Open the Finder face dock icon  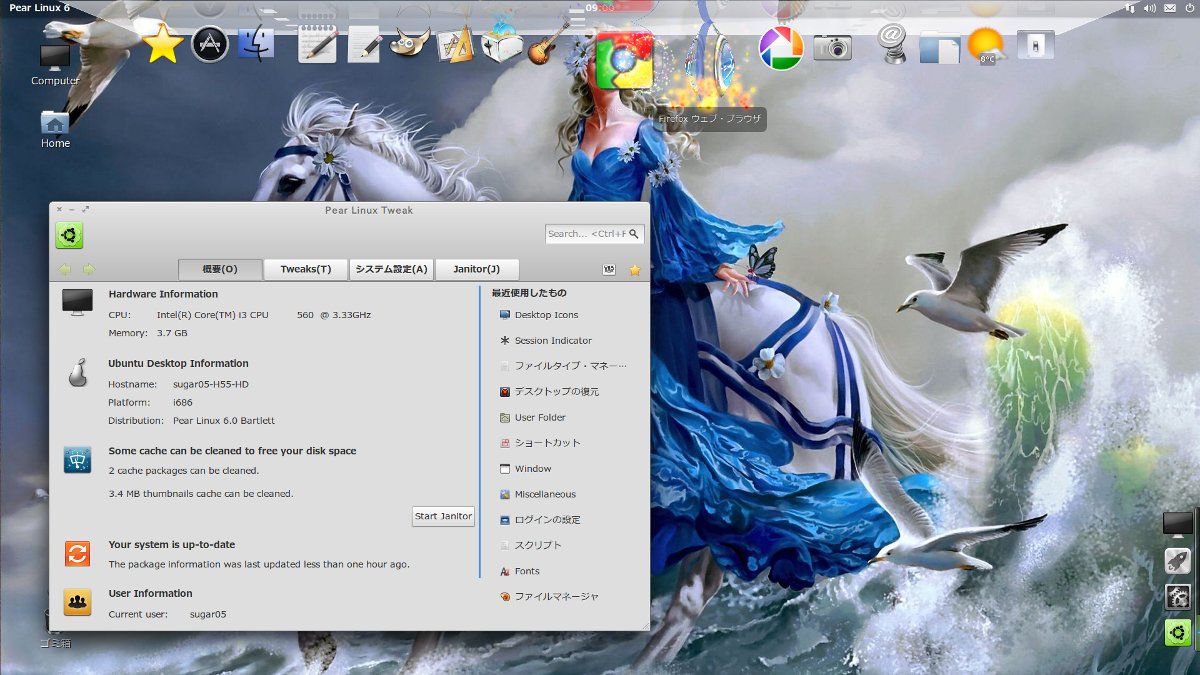tap(256, 43)
